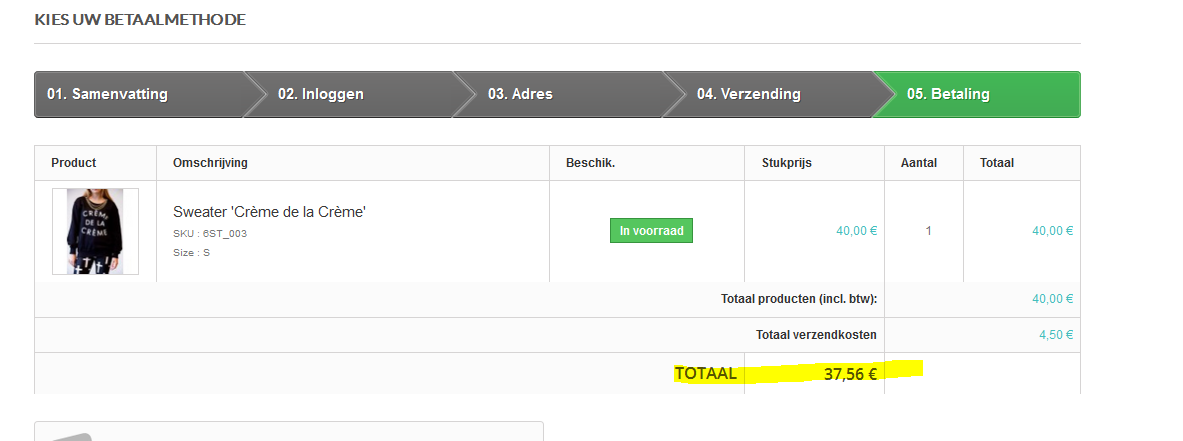Click the Totaal producten (incl. btw) amount
1183x441 pixels.
point(1052,299)
